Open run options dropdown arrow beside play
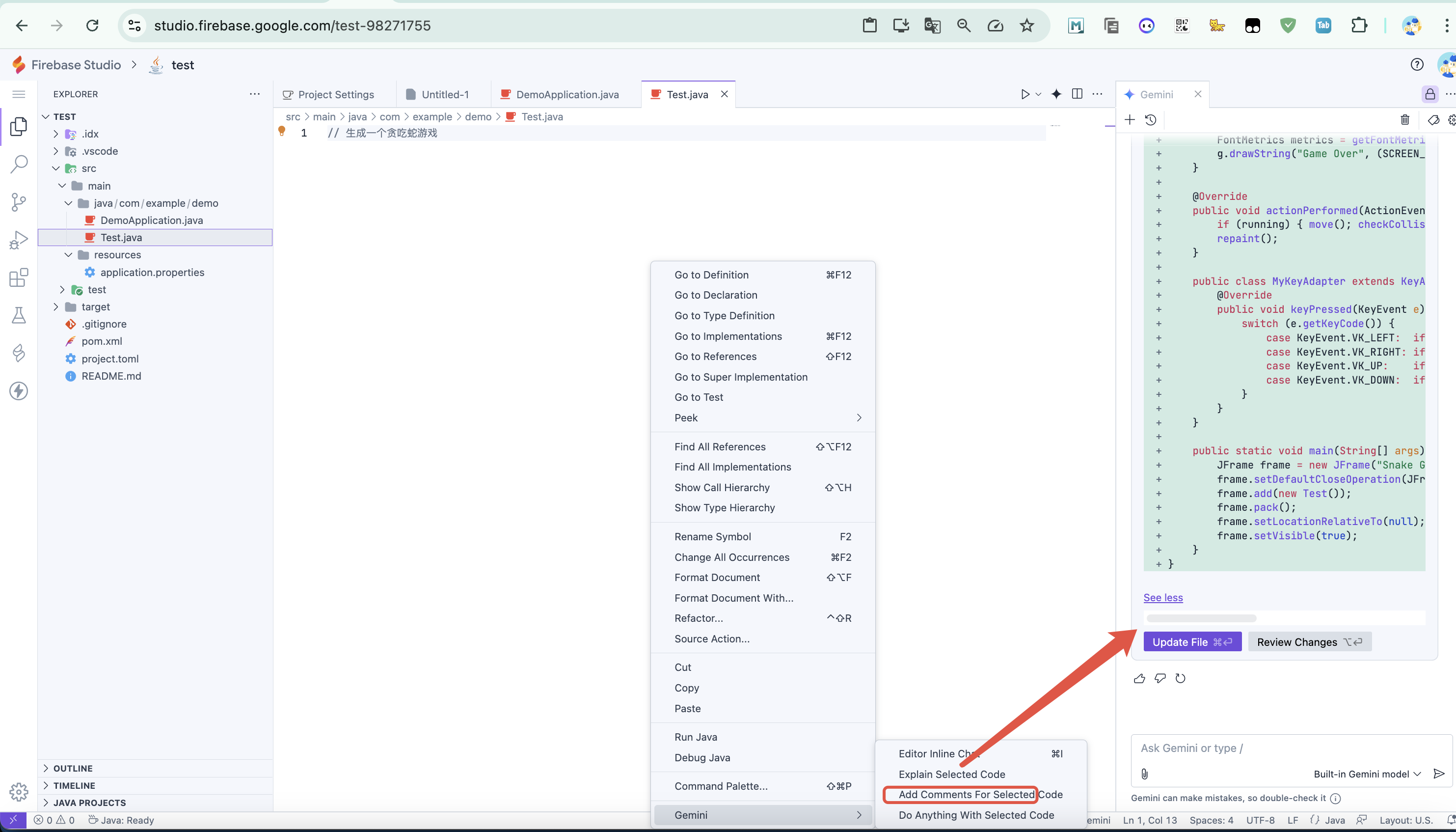The width and height of the screenshot is (1456, 832). click(x=1038, y=94)
